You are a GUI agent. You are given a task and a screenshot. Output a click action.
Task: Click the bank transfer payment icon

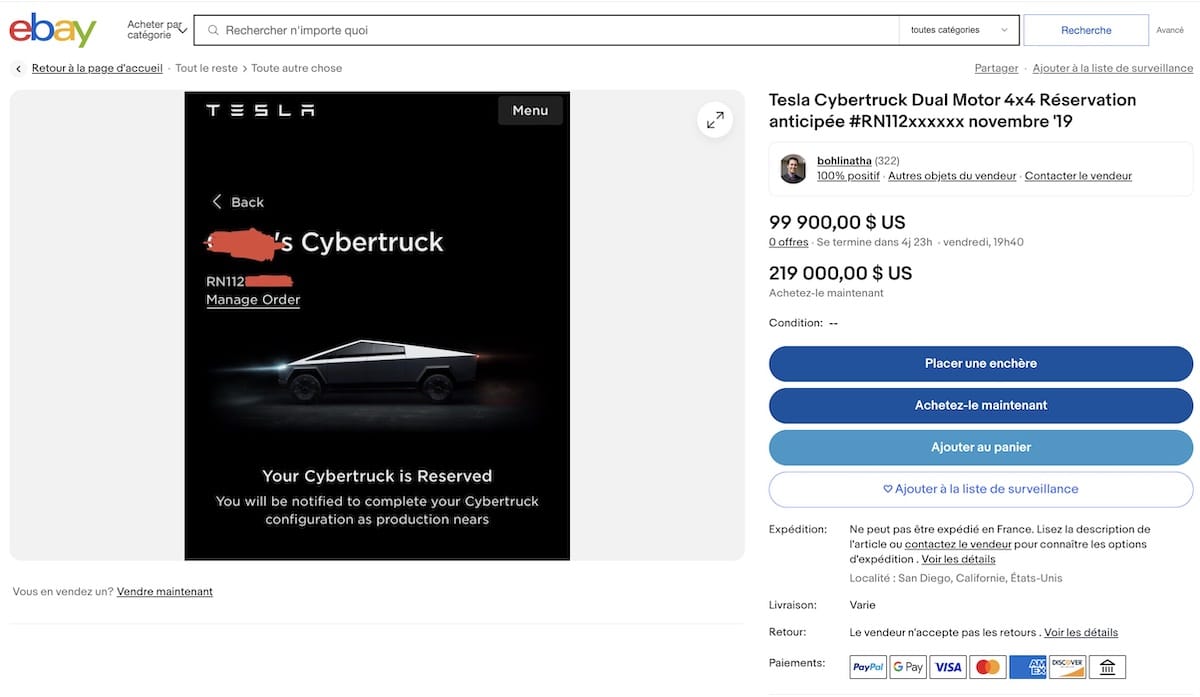[1108, 667]
